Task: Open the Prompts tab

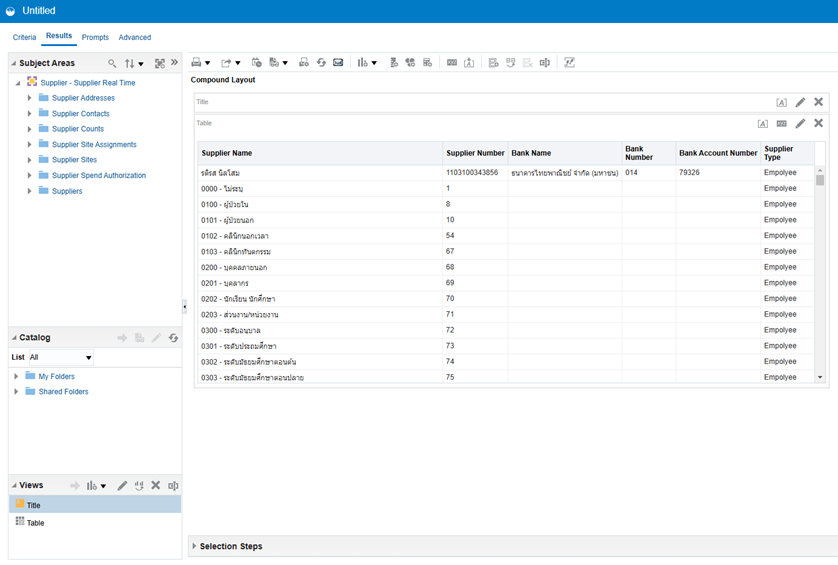Action: point(95,37)
